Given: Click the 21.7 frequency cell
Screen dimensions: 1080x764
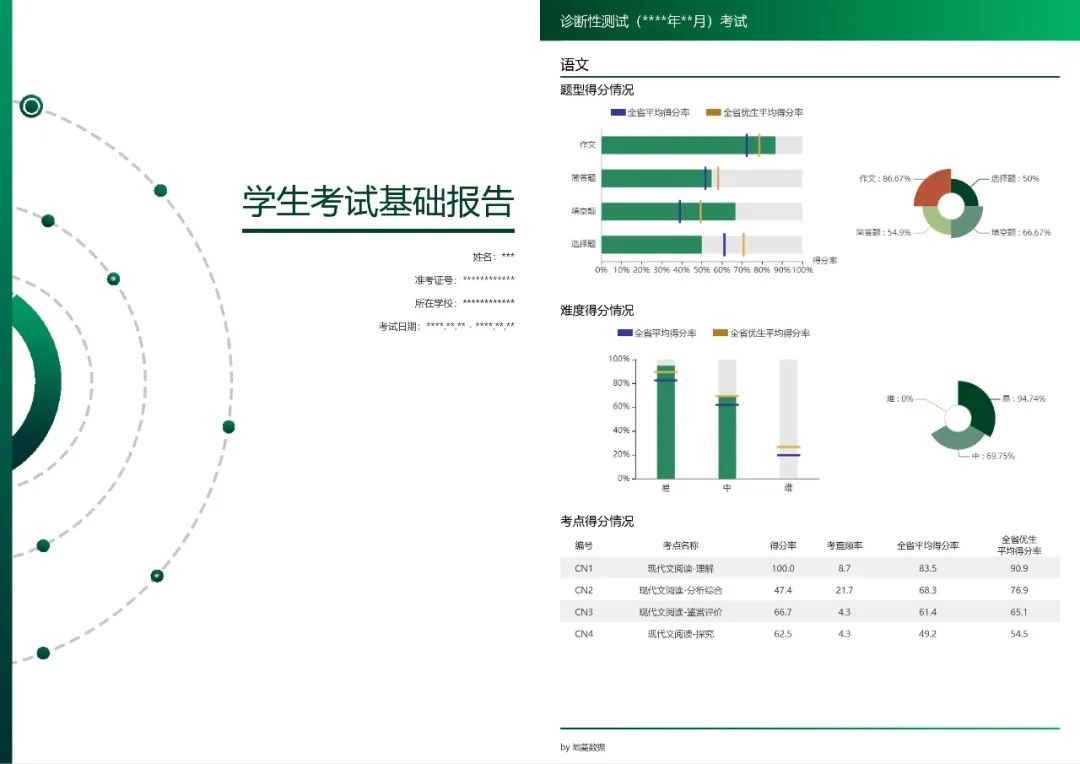Looking at the screenshot, I should tap(844, 590).
